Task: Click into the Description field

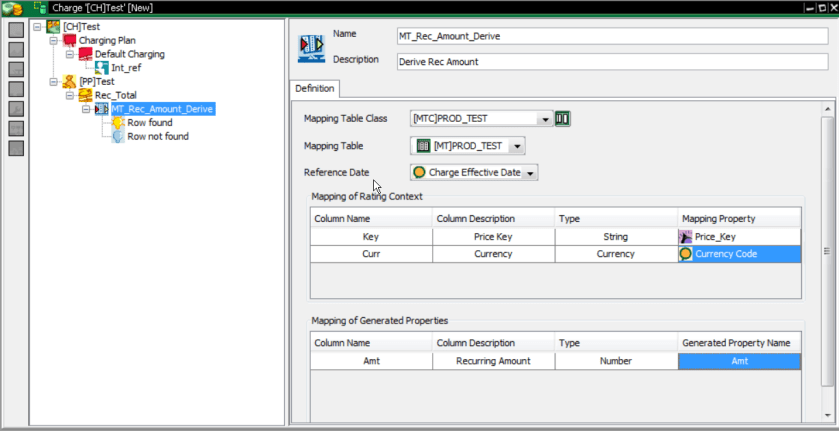Action: coord(612,62)
